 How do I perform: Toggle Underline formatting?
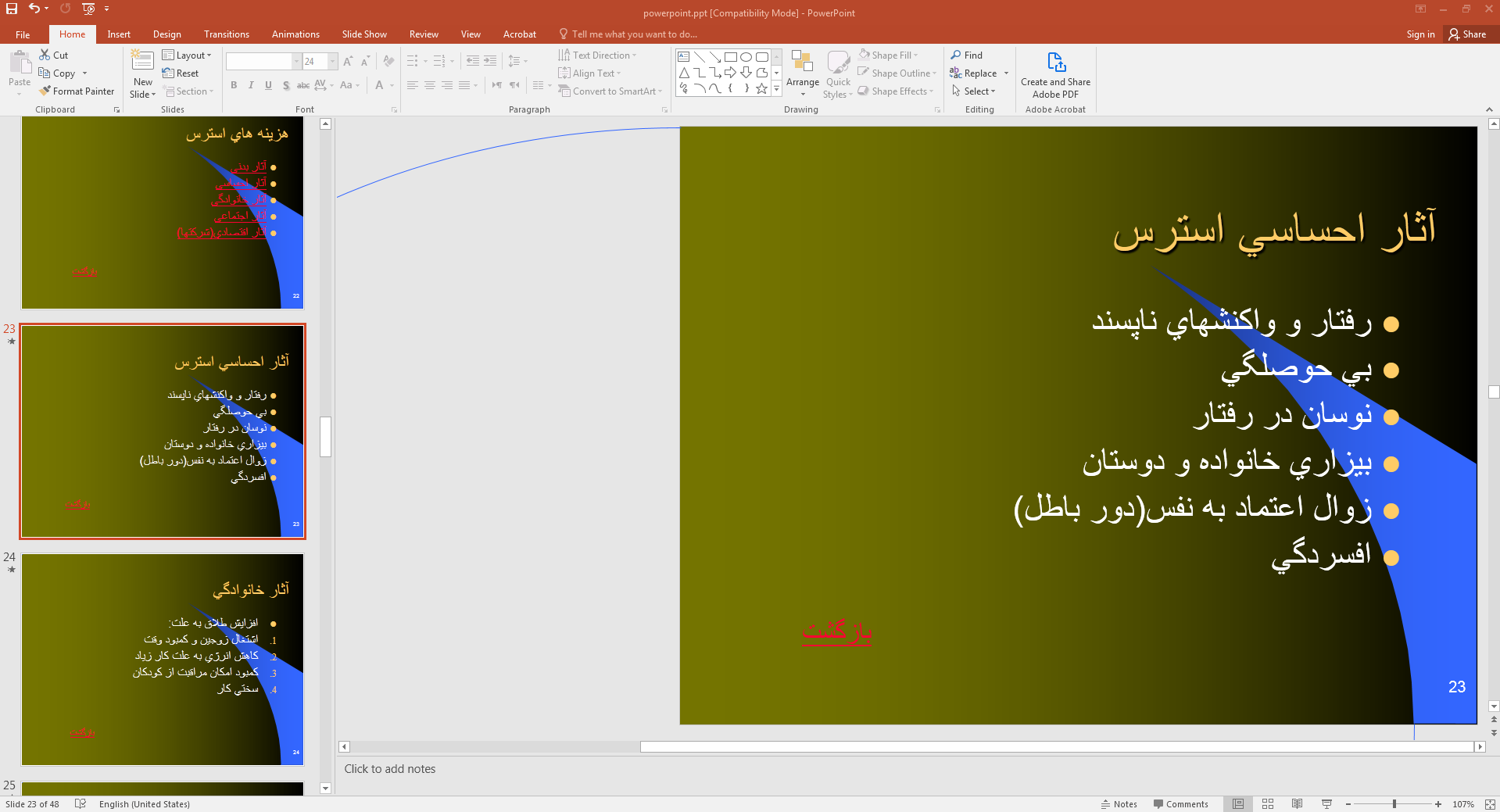268,85
